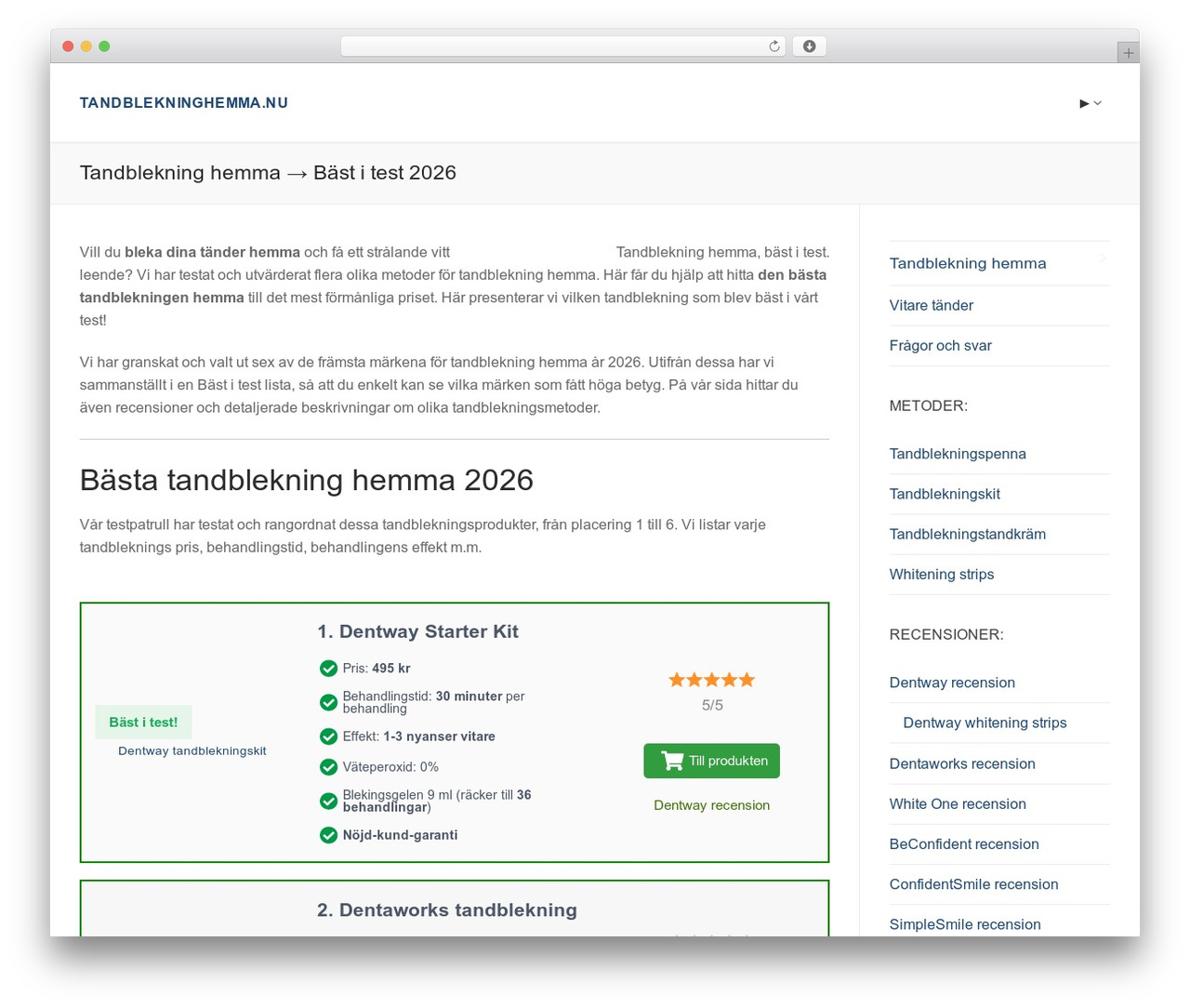This screenshot has width=1190, height=1008.
Task: Click the checkmark next to Väteperoxid: 0%
Action: 328,767
